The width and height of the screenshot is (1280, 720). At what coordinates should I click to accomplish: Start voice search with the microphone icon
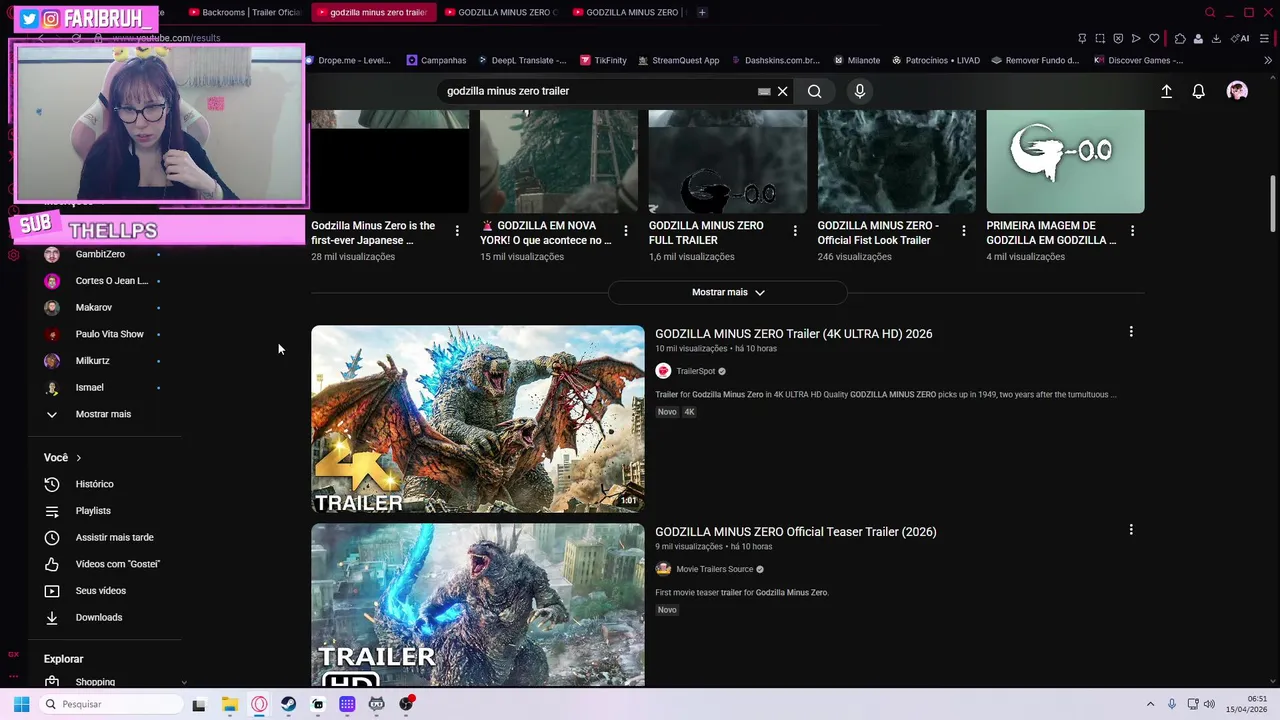(859, 91)
